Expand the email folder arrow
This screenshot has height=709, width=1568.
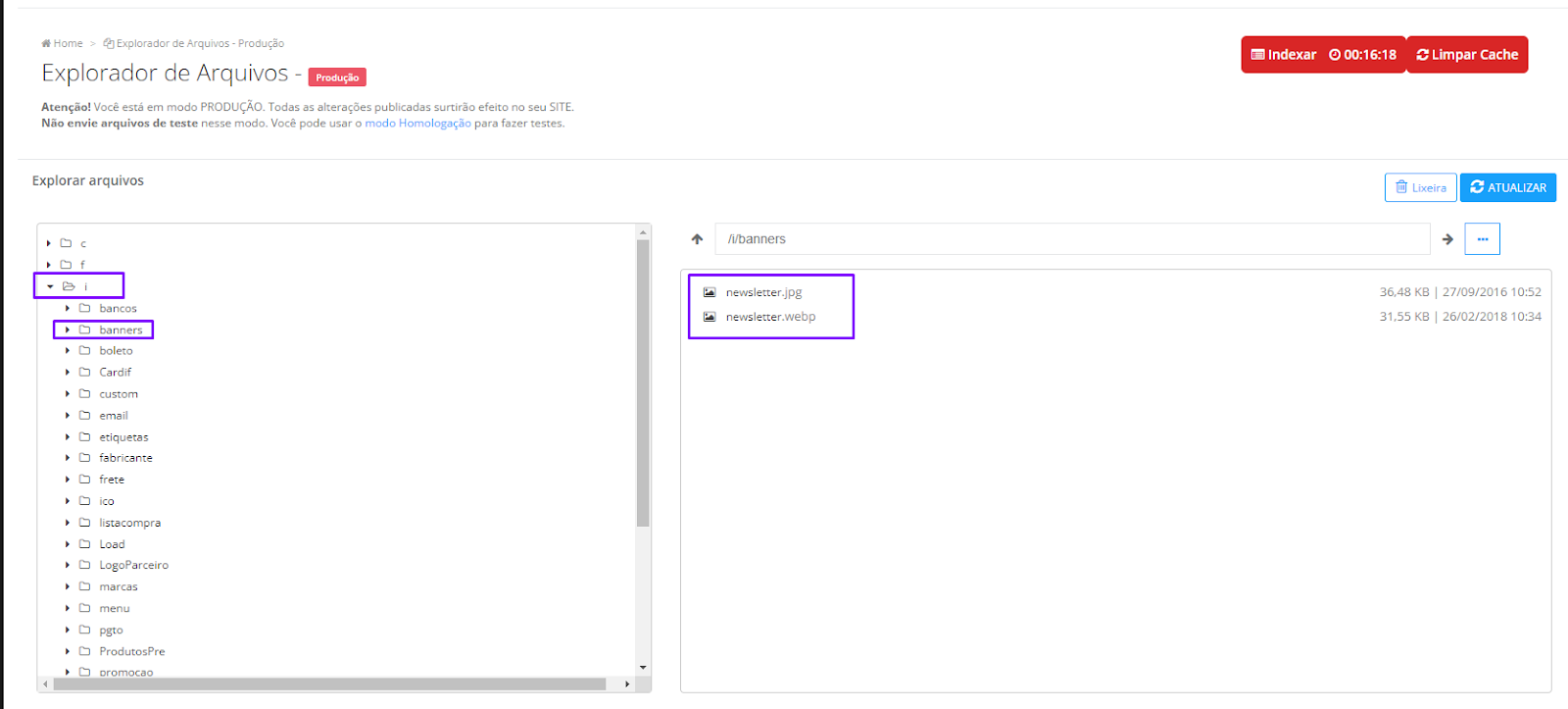click(68, 415)
